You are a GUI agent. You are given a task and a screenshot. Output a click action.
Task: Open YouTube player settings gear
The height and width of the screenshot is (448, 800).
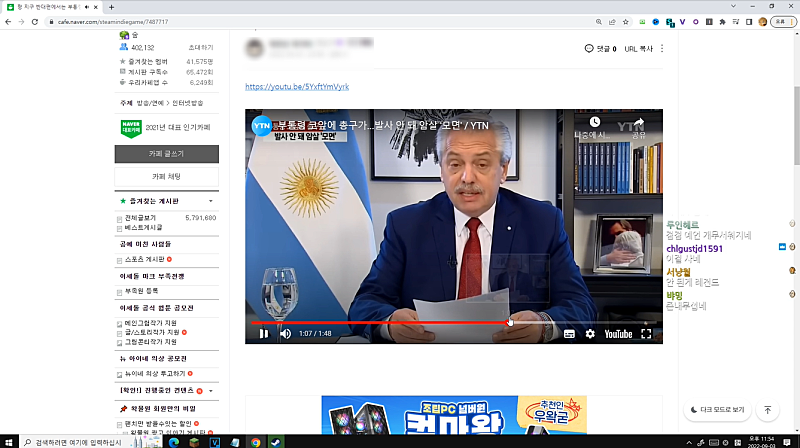point(590,334)
